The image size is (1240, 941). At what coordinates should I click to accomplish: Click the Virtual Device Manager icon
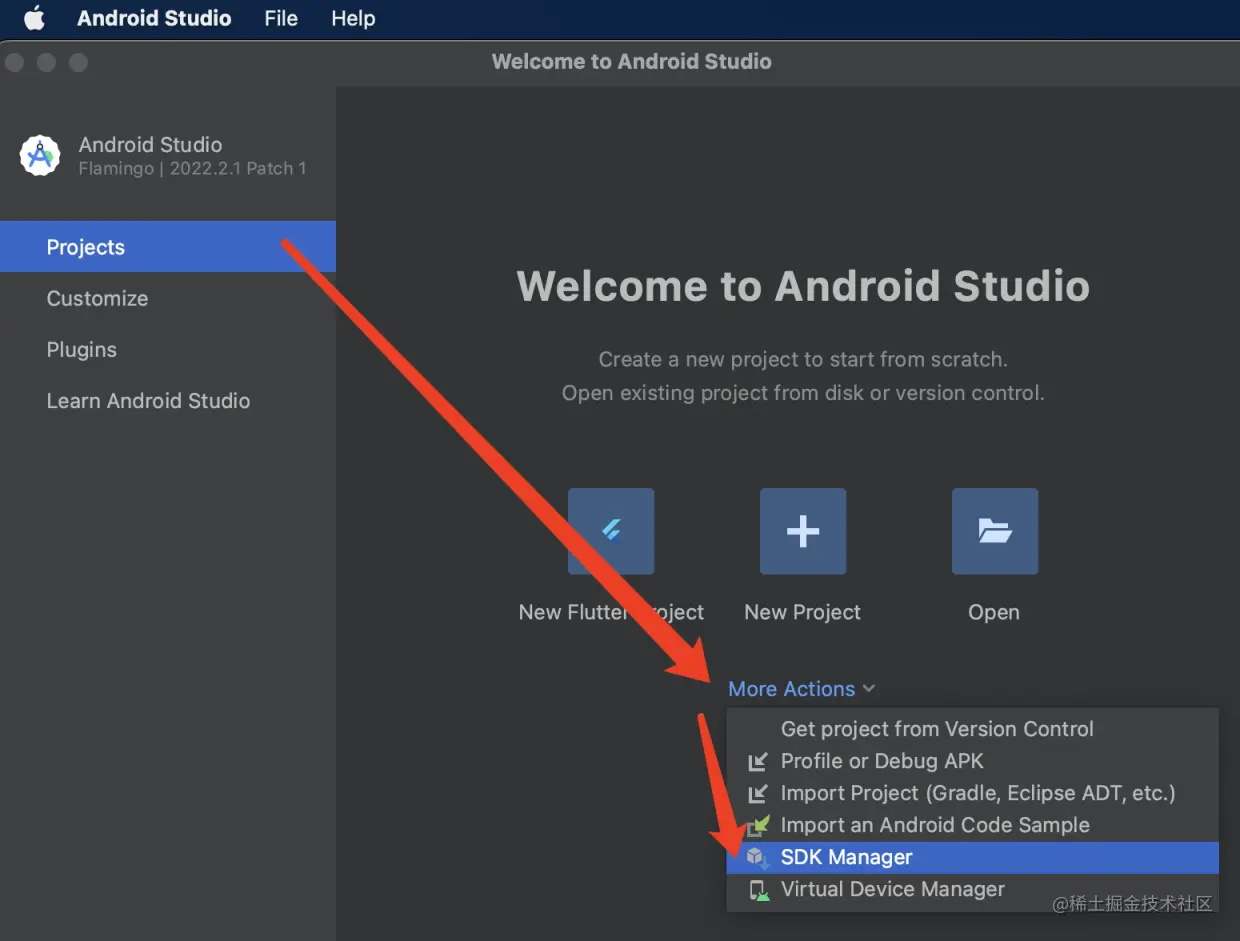[x=759, y=890]
